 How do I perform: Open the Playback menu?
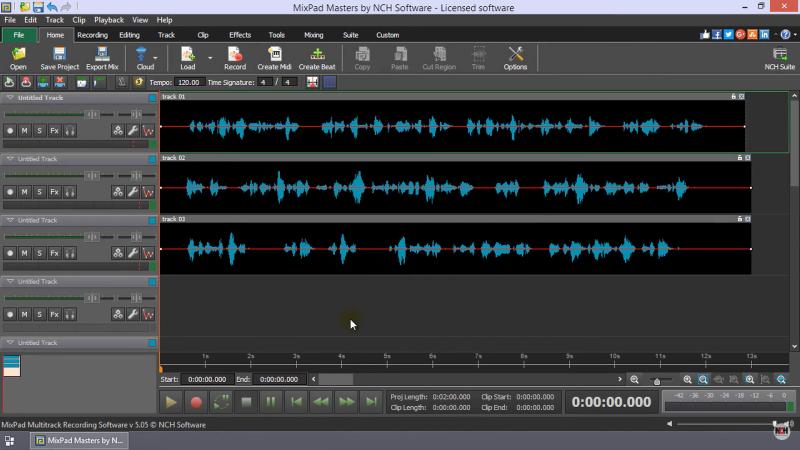tap(109, 20)
